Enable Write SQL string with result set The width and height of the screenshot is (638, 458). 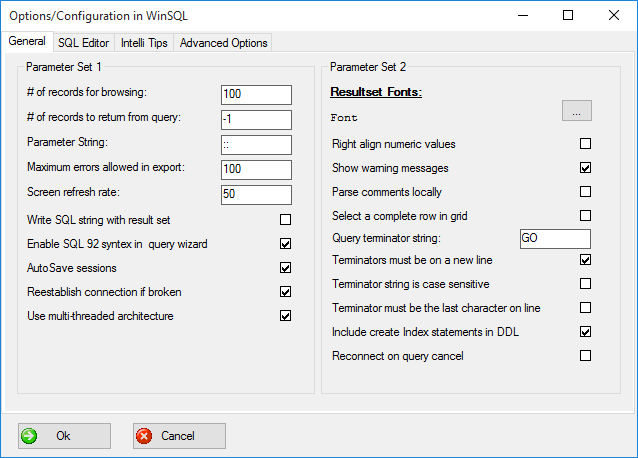point(285,219)
